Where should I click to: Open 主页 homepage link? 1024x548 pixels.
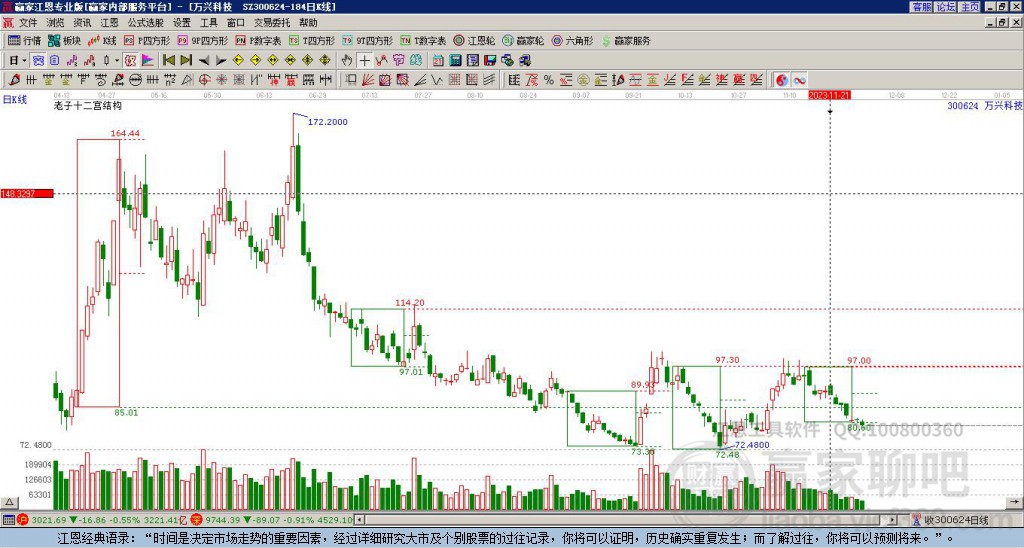pos(970,7)
